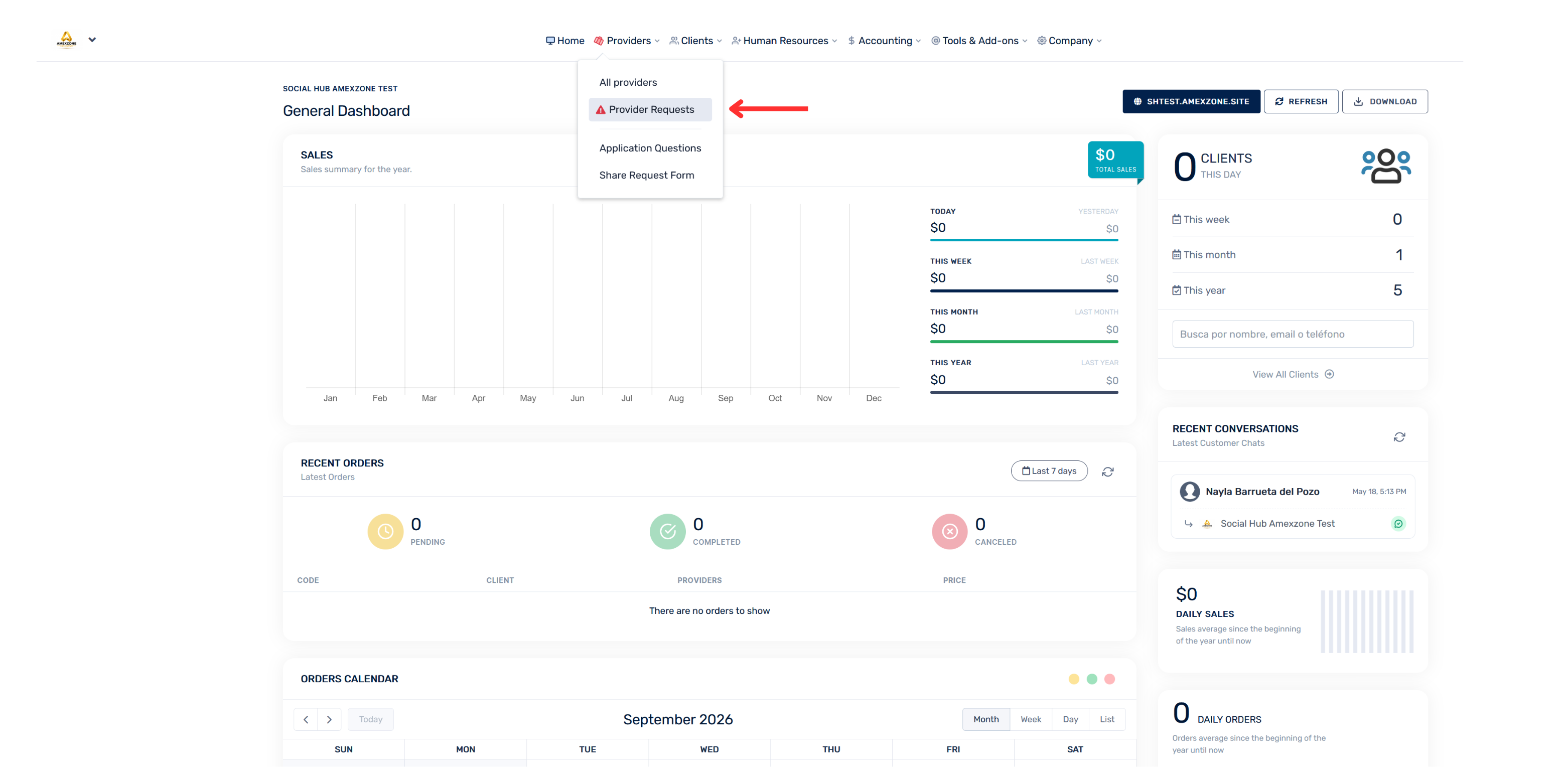Image resolution: width=1568 pixels, height=784 pixels.
Task: Expand the Company chevron arrow
Action: [1099, 42]
